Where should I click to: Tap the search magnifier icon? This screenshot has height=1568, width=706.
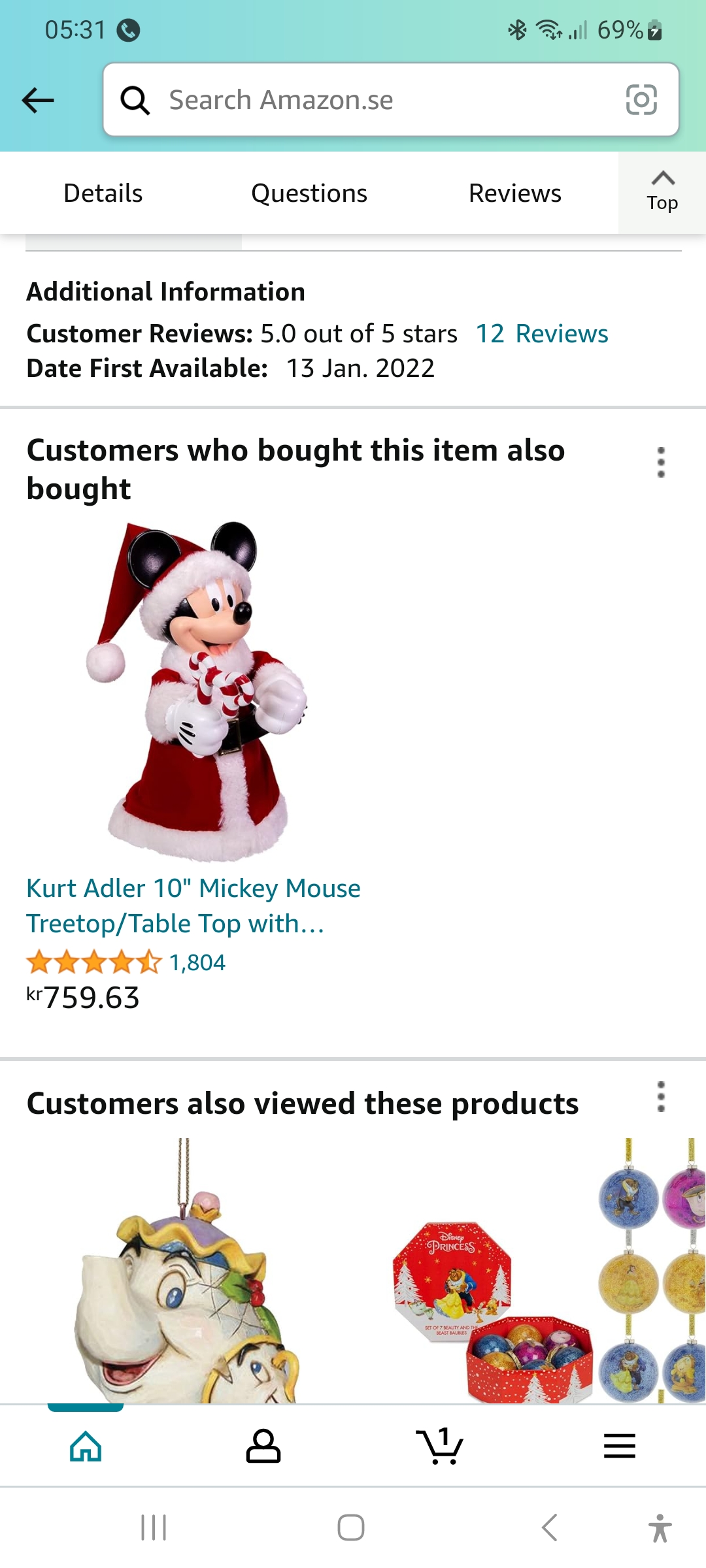tap(135, 101)
